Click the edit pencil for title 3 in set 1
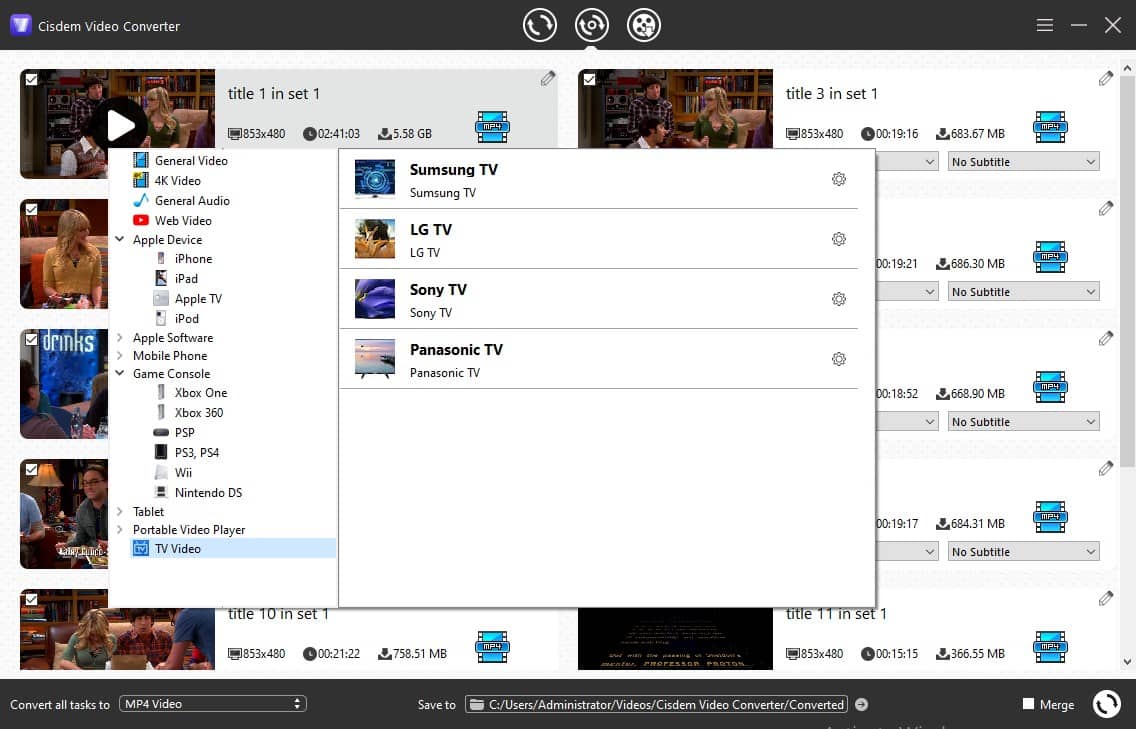 coord(1106,77)
